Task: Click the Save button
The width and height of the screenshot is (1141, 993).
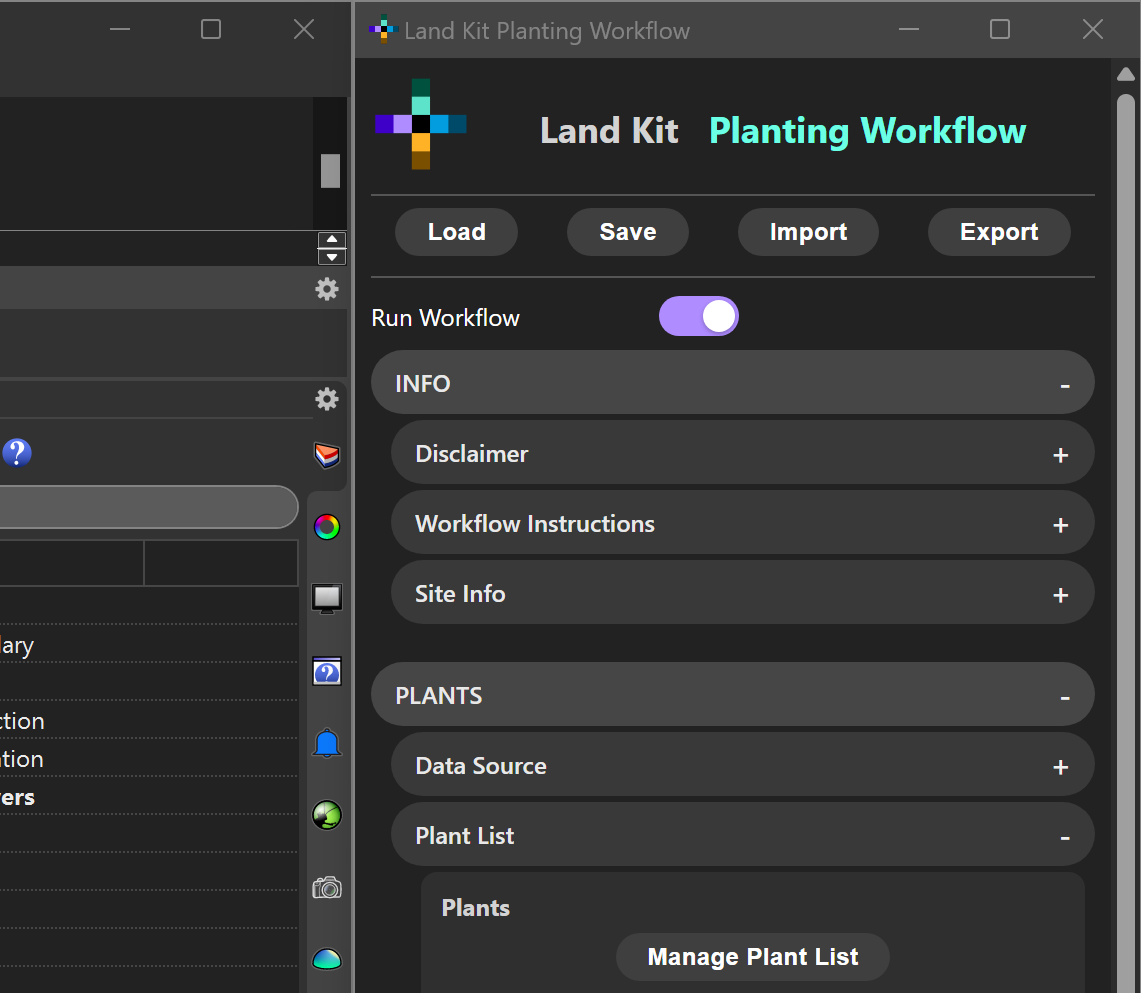Action: tap(628, 232)
